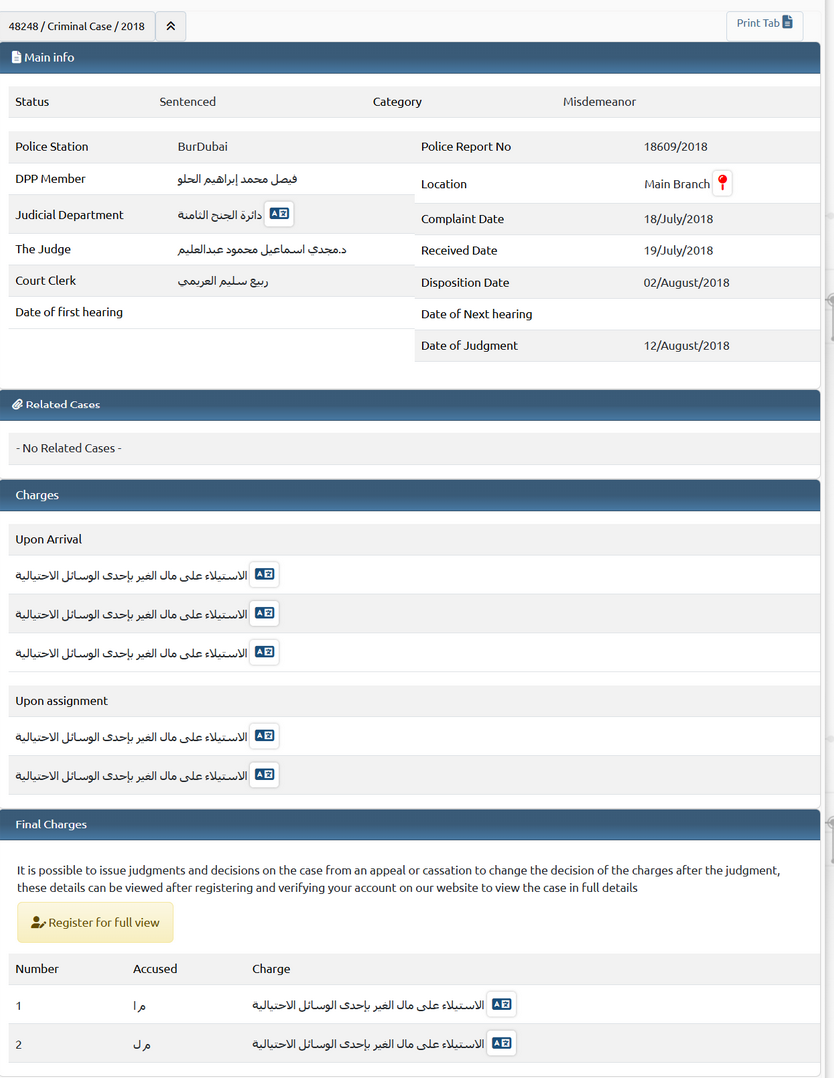Select the status value Sentenced
Image resolution: width=834 pixels, height=1078 pixels.
188,102
